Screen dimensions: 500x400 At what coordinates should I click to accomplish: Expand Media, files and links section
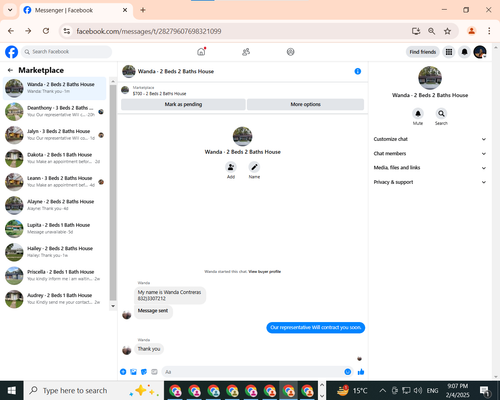[430, 168]
